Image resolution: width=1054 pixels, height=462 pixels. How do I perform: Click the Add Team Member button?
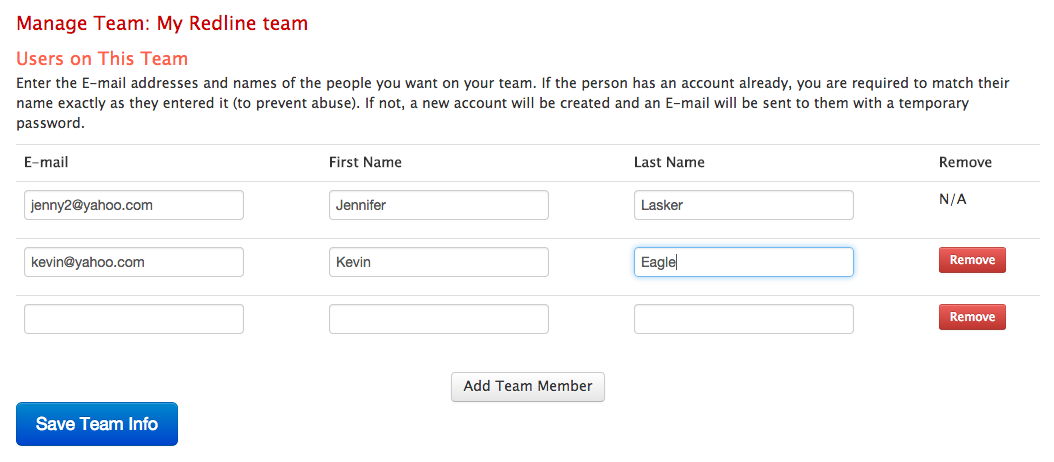528,387
